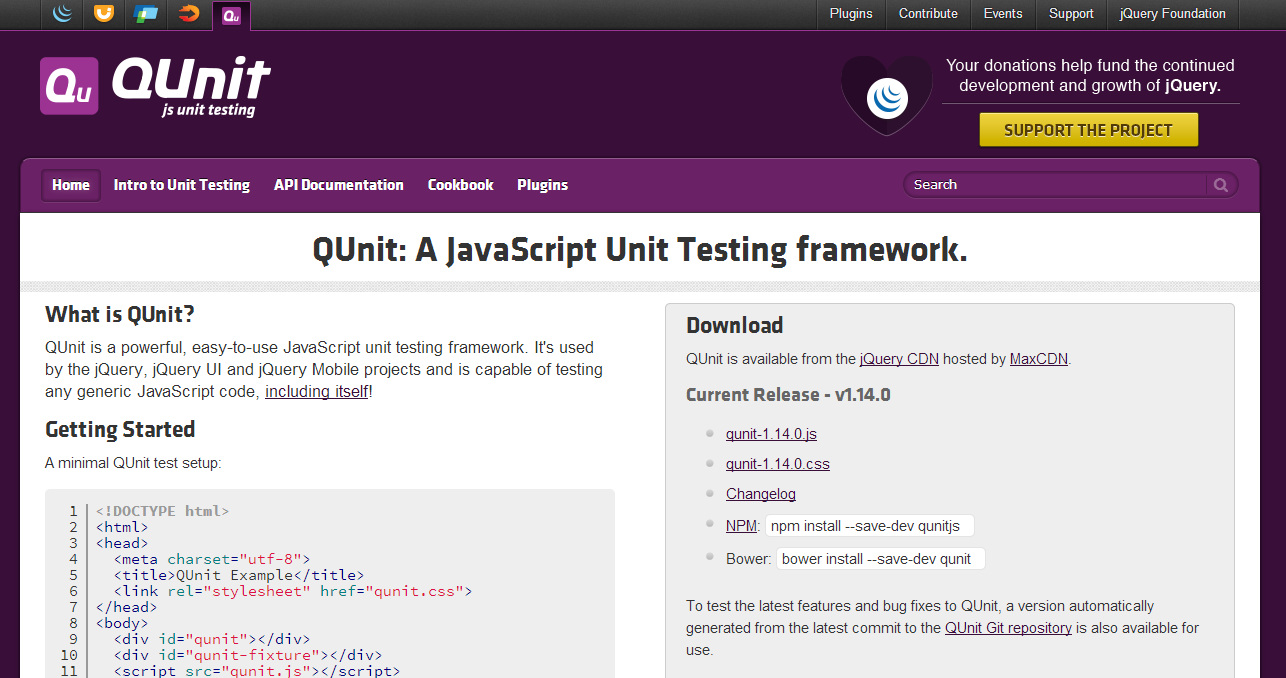The width and height of the screenshot is (1286, 678).
Task: Click the page title "QUnit: A JavaScript Unit Testing framework."
Action: click(x=640, y=249)
